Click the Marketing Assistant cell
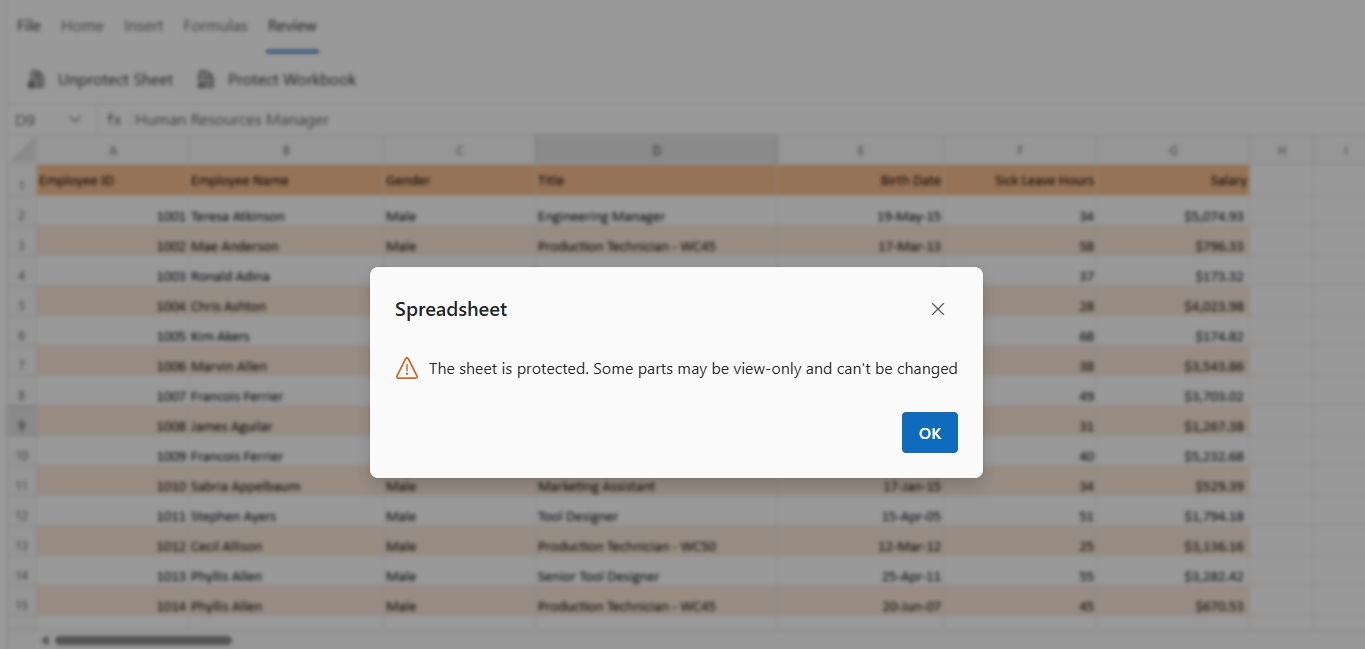Viewport: 1365px width, 649px height. point(657,486)
